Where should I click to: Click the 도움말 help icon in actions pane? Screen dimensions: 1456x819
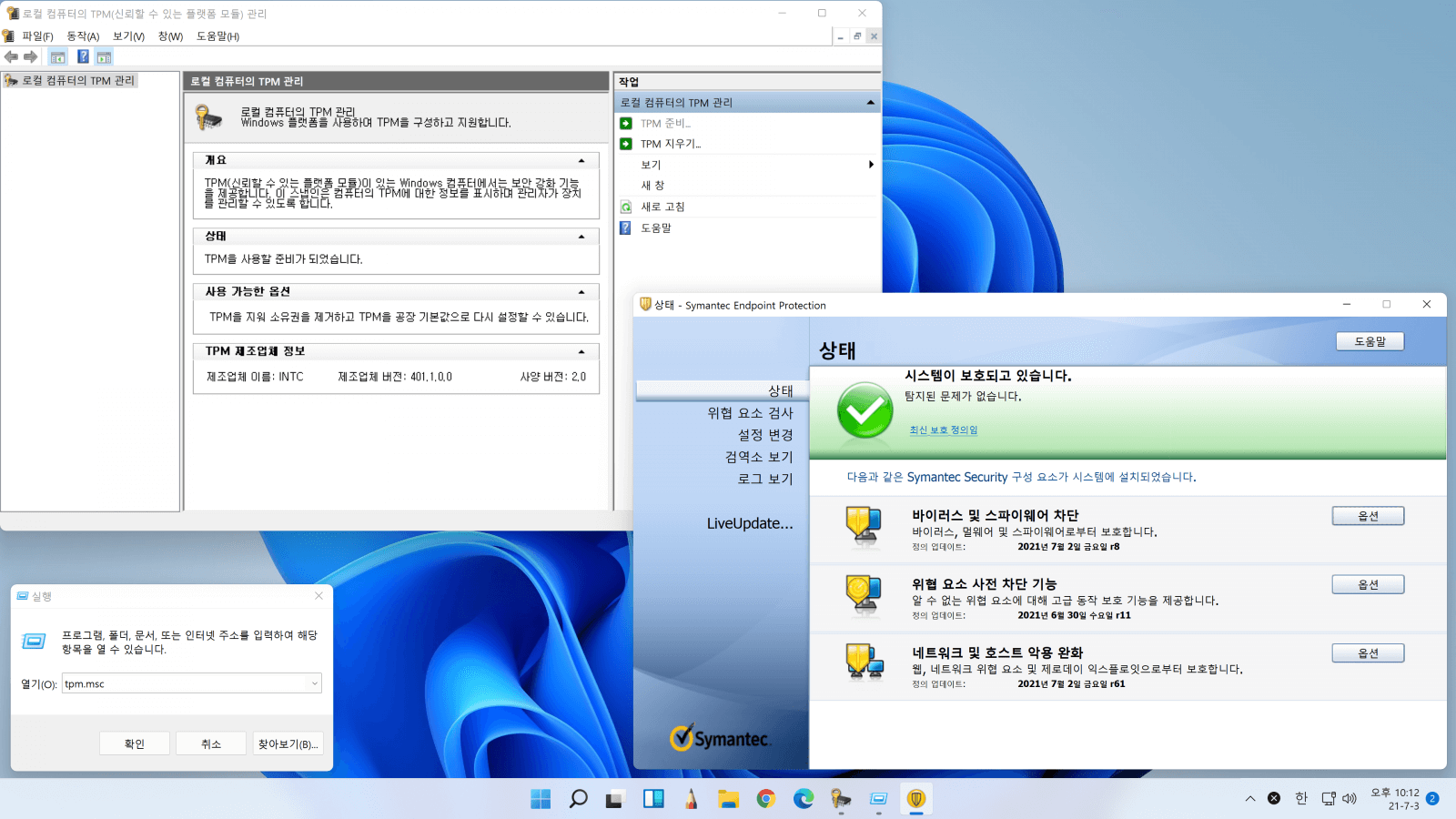(626, 227)
